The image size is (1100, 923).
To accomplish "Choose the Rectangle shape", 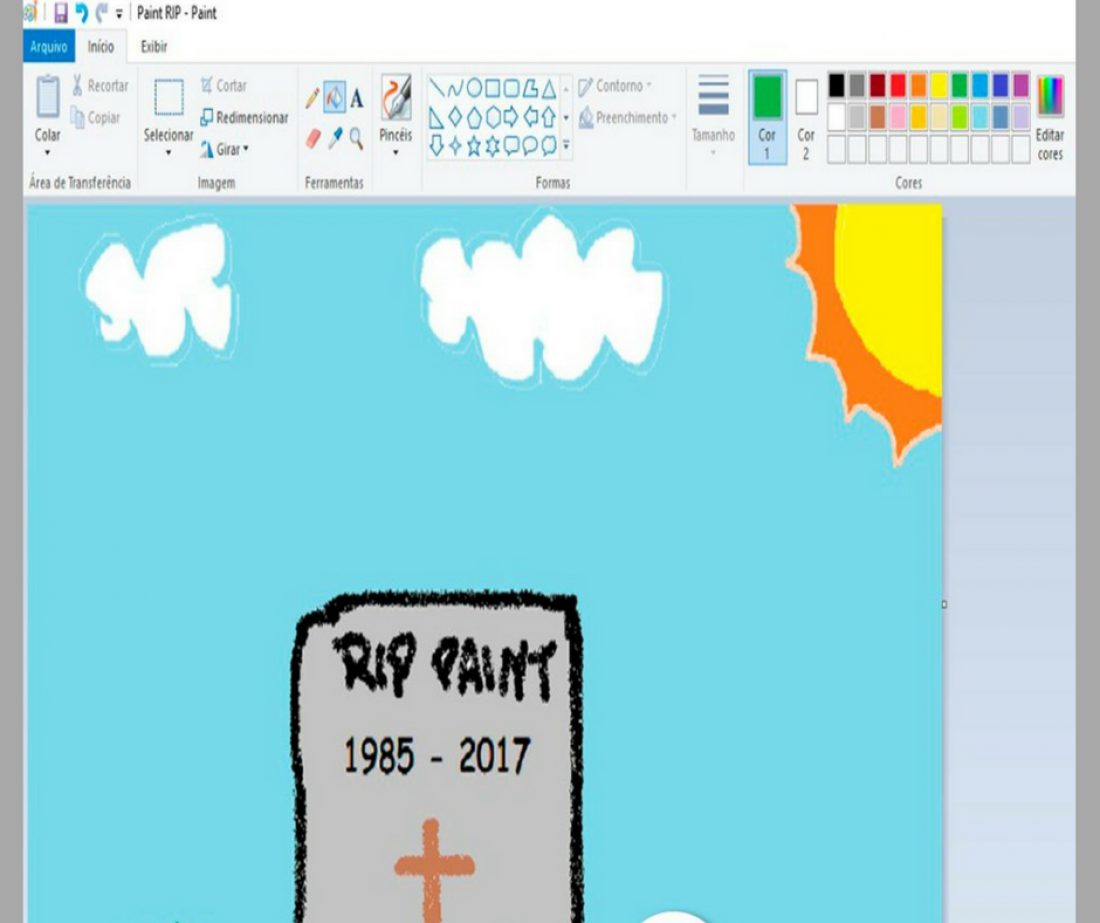I will (493, 88).
